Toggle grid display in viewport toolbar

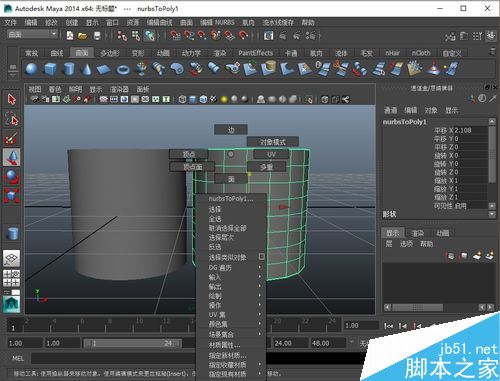coord(104,99)
